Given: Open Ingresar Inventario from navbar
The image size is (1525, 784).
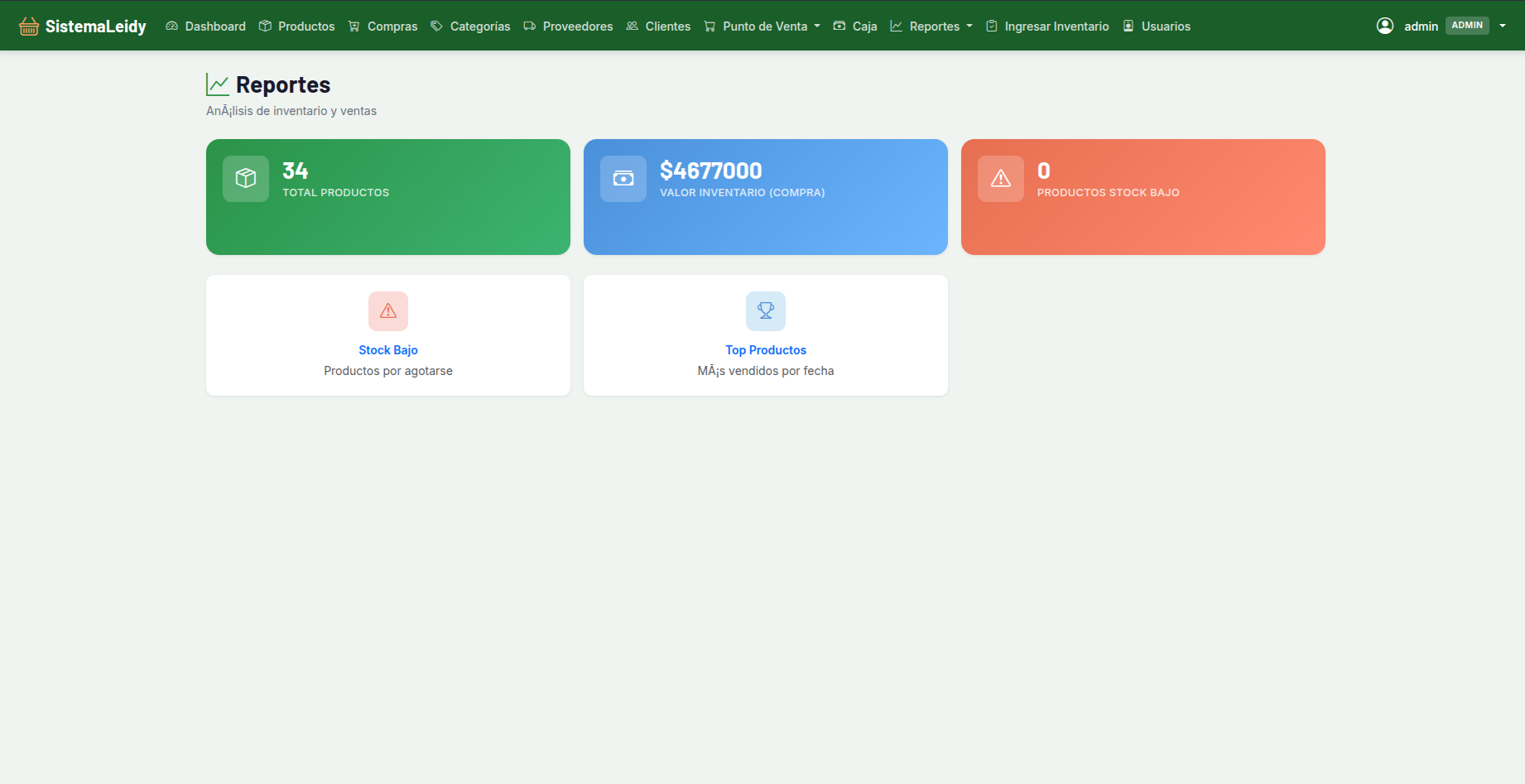Looking at the screenshot, I should click(x=1047, y=26).
